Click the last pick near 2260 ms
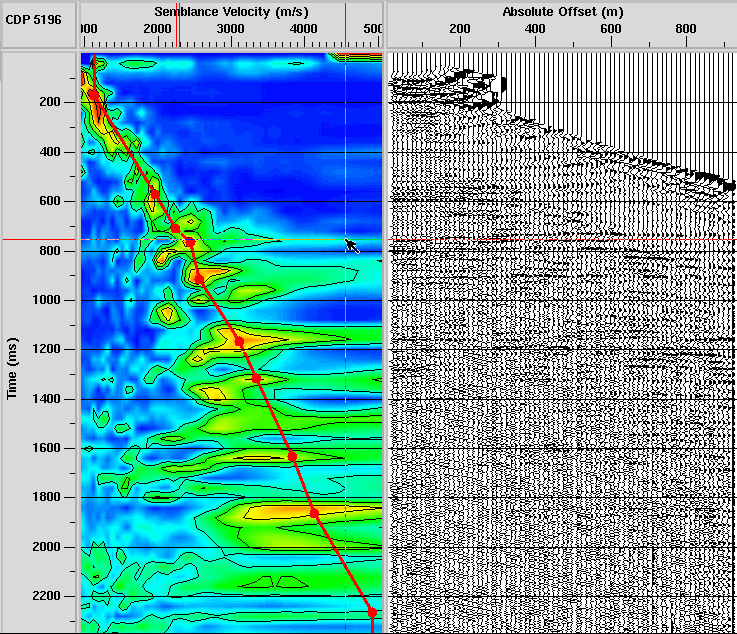The height and width of the screenshot is (634, 737). pos(372,611)
